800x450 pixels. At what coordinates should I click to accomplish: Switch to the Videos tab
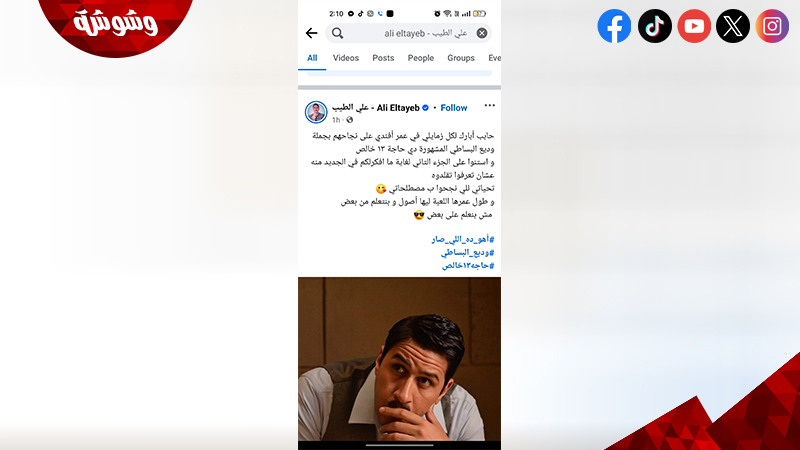point(346,58)
